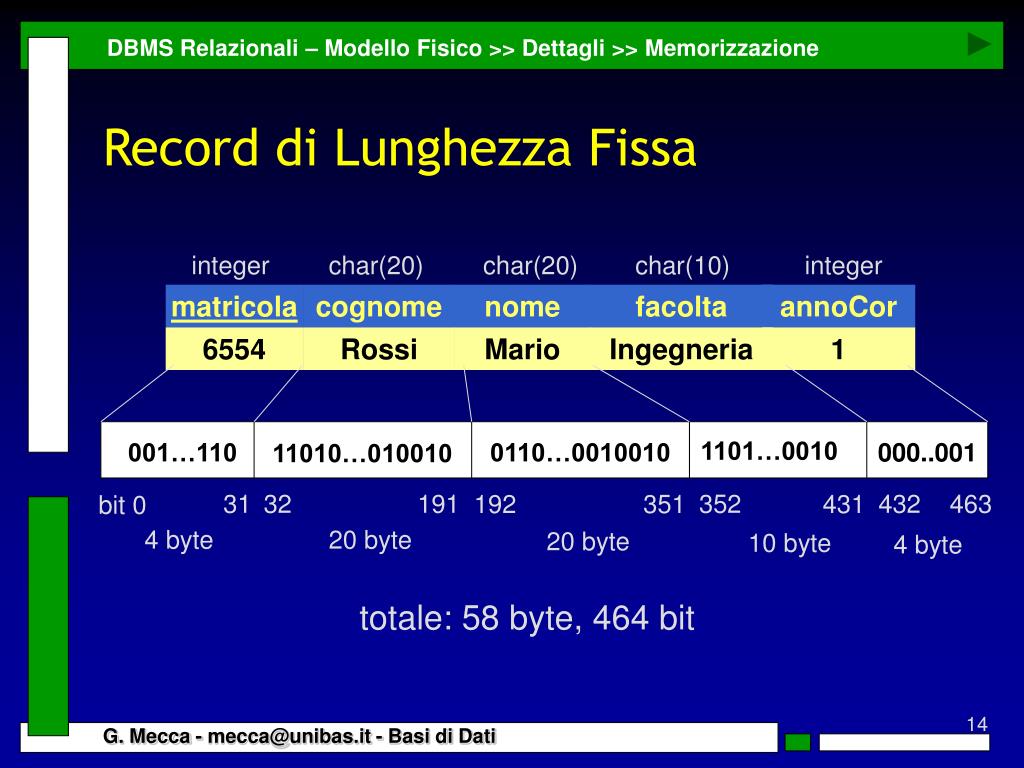Select the cell containing 'Mario'
The image size is (1024, 768).
tap(522, 349)
